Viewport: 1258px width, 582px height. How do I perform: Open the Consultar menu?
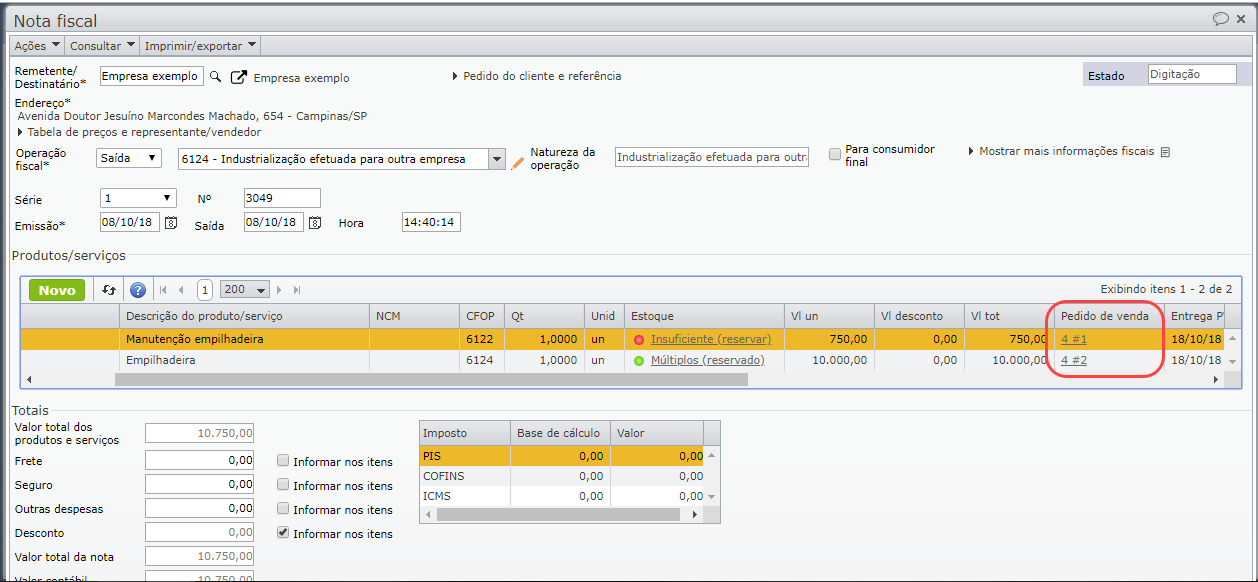tap(102, 46)
